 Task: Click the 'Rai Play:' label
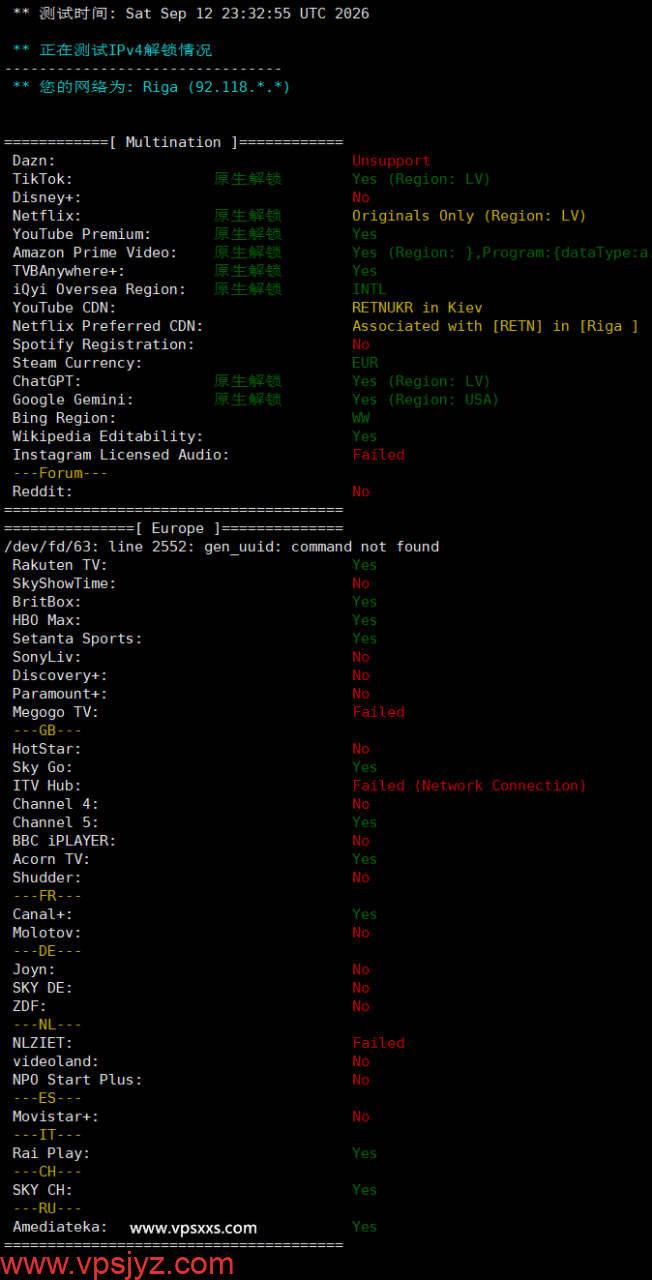click(x=51, y=1153)
